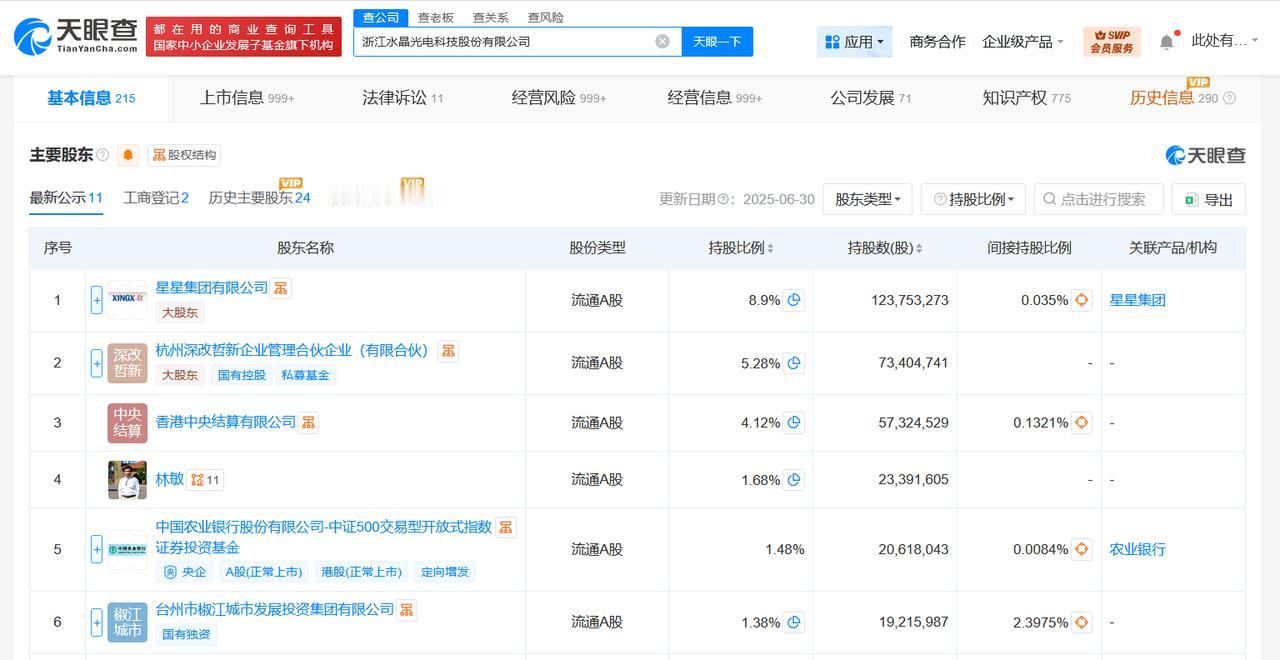1280x660 pixels.
Task: Open equity structure icon beside 星星集团有限公司
Action: (x=281, y=288)
